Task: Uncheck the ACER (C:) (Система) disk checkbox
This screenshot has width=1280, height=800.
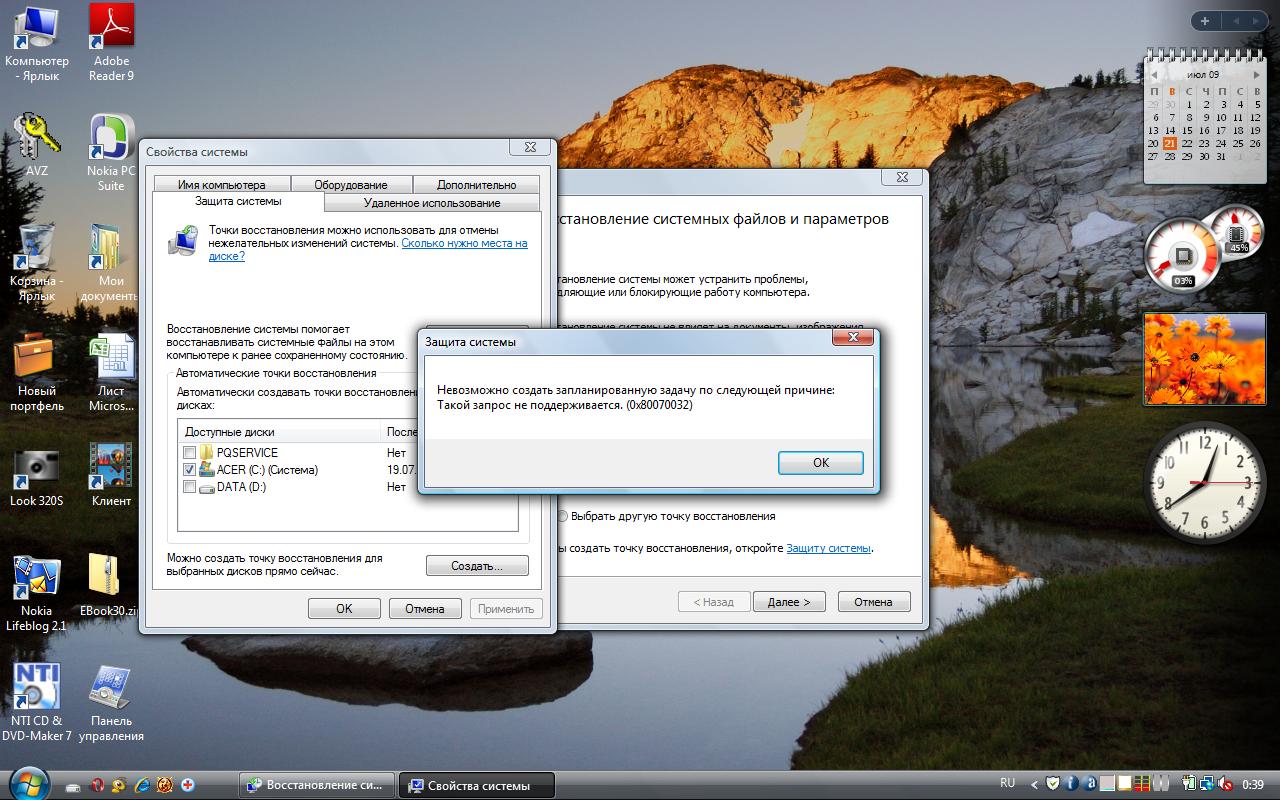Action: [x=189, y=470]
